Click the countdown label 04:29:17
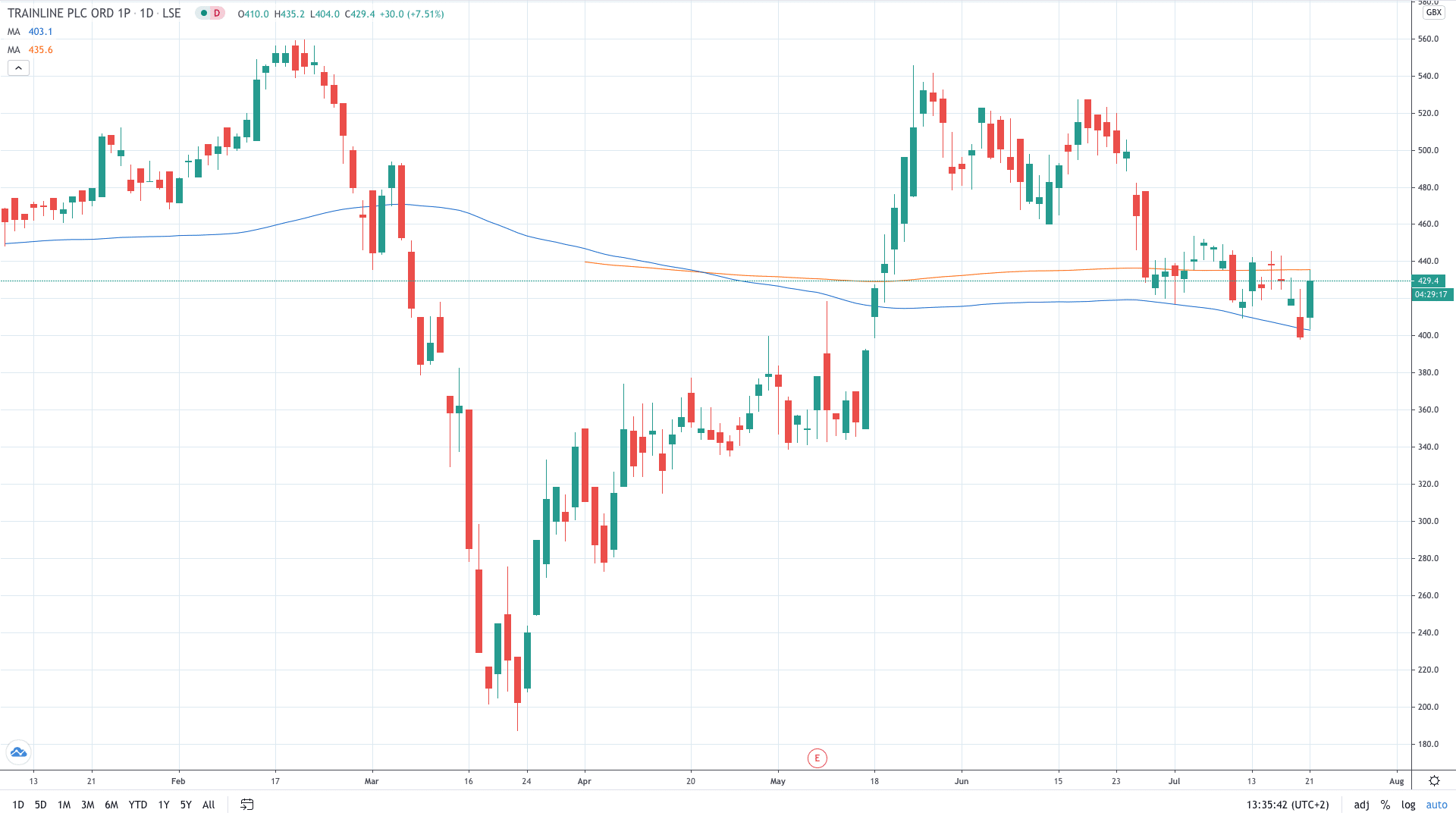 (x=1432, y=294)
